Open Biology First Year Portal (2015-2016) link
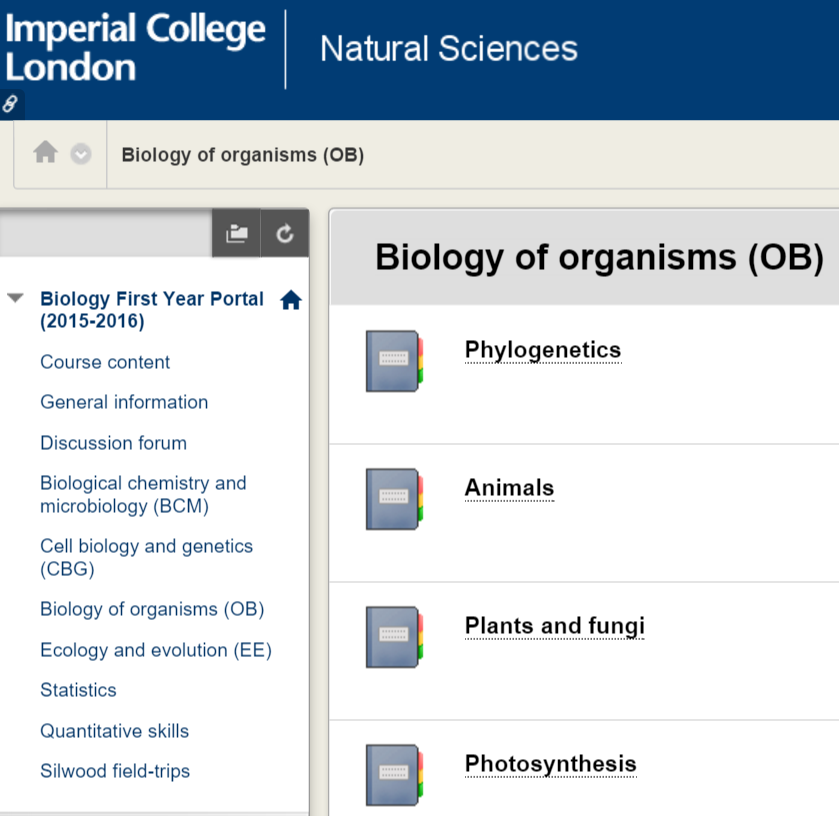 (151, 310)
